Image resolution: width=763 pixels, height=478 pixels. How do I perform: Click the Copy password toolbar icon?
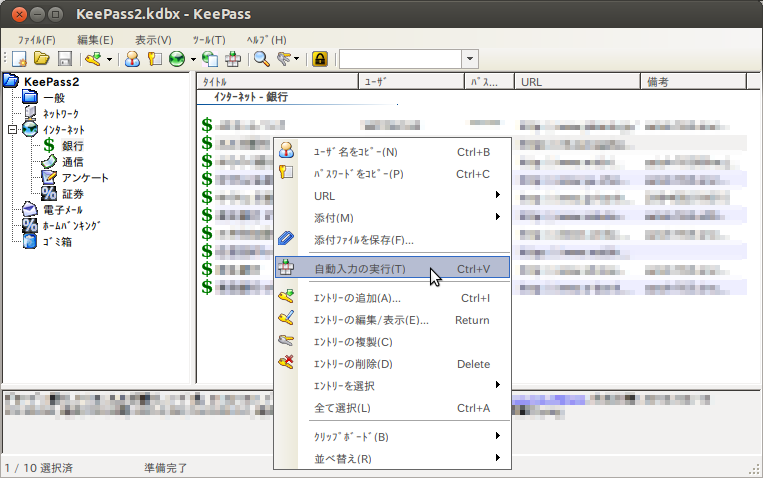tap(155, 59)
